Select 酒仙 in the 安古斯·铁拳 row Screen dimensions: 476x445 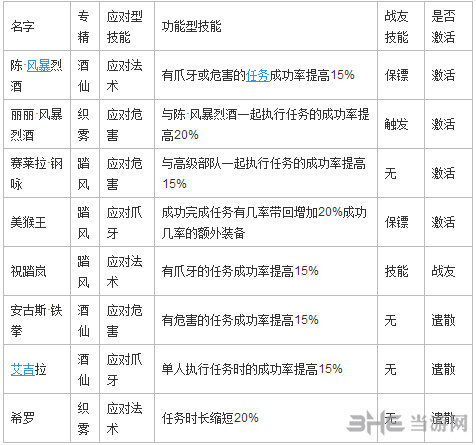pos(83,320)
